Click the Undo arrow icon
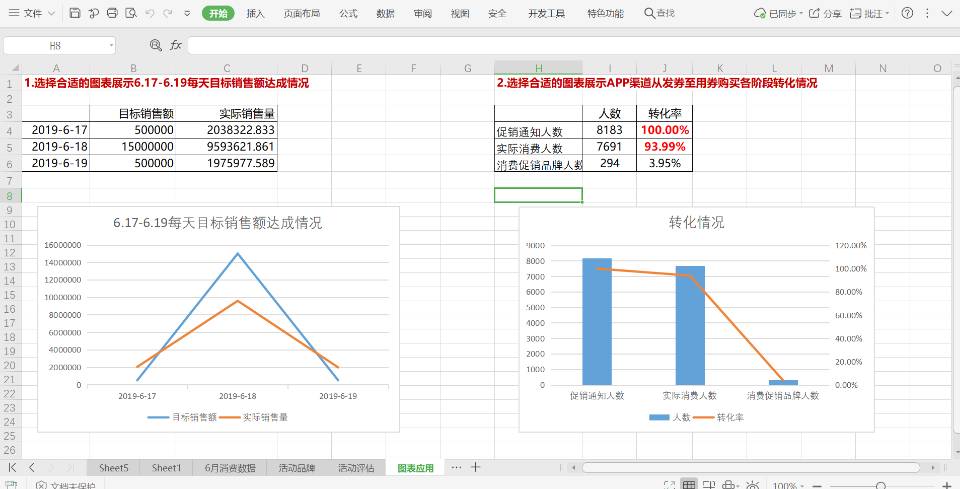The image size is (960, 489). pos(150,13)
